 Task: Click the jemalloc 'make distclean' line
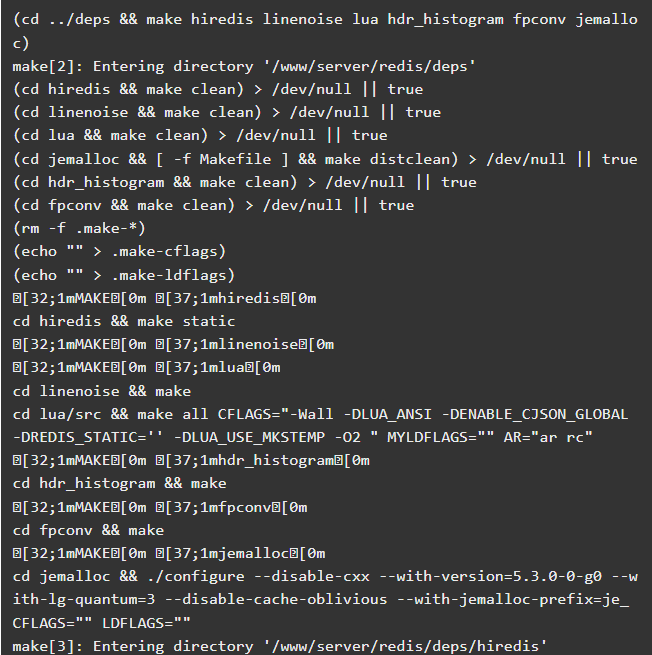[325, 159]
